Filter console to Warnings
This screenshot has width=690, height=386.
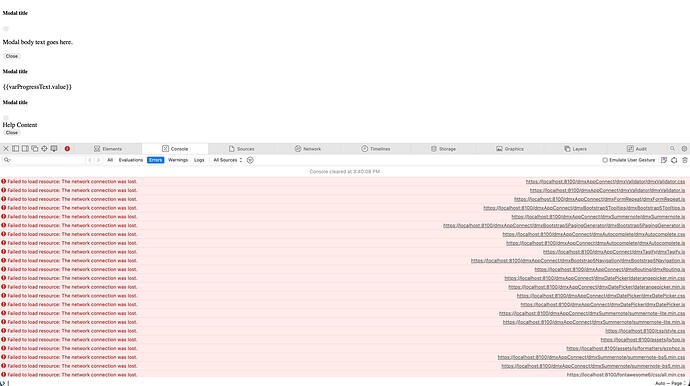tap(178, 160)
